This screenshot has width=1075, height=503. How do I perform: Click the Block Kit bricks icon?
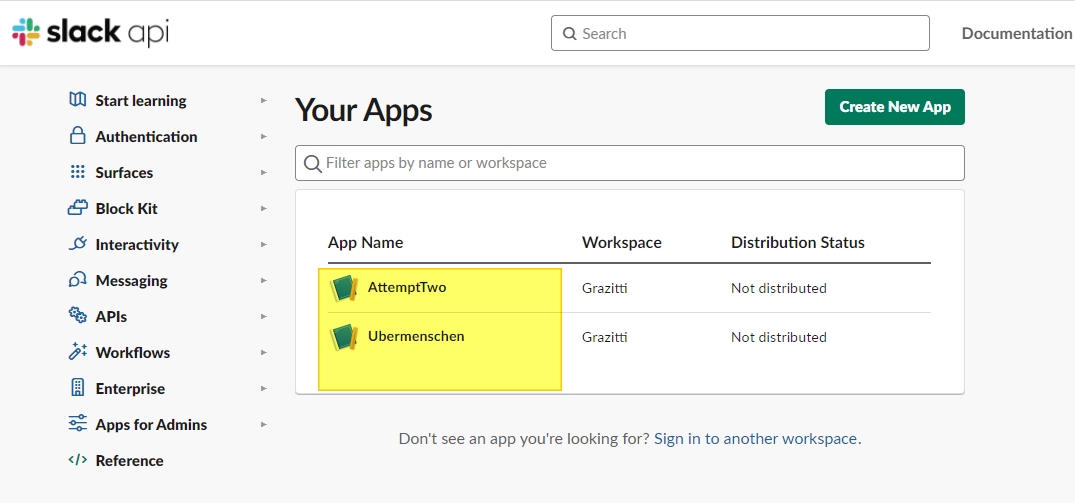tap(77, 208)
